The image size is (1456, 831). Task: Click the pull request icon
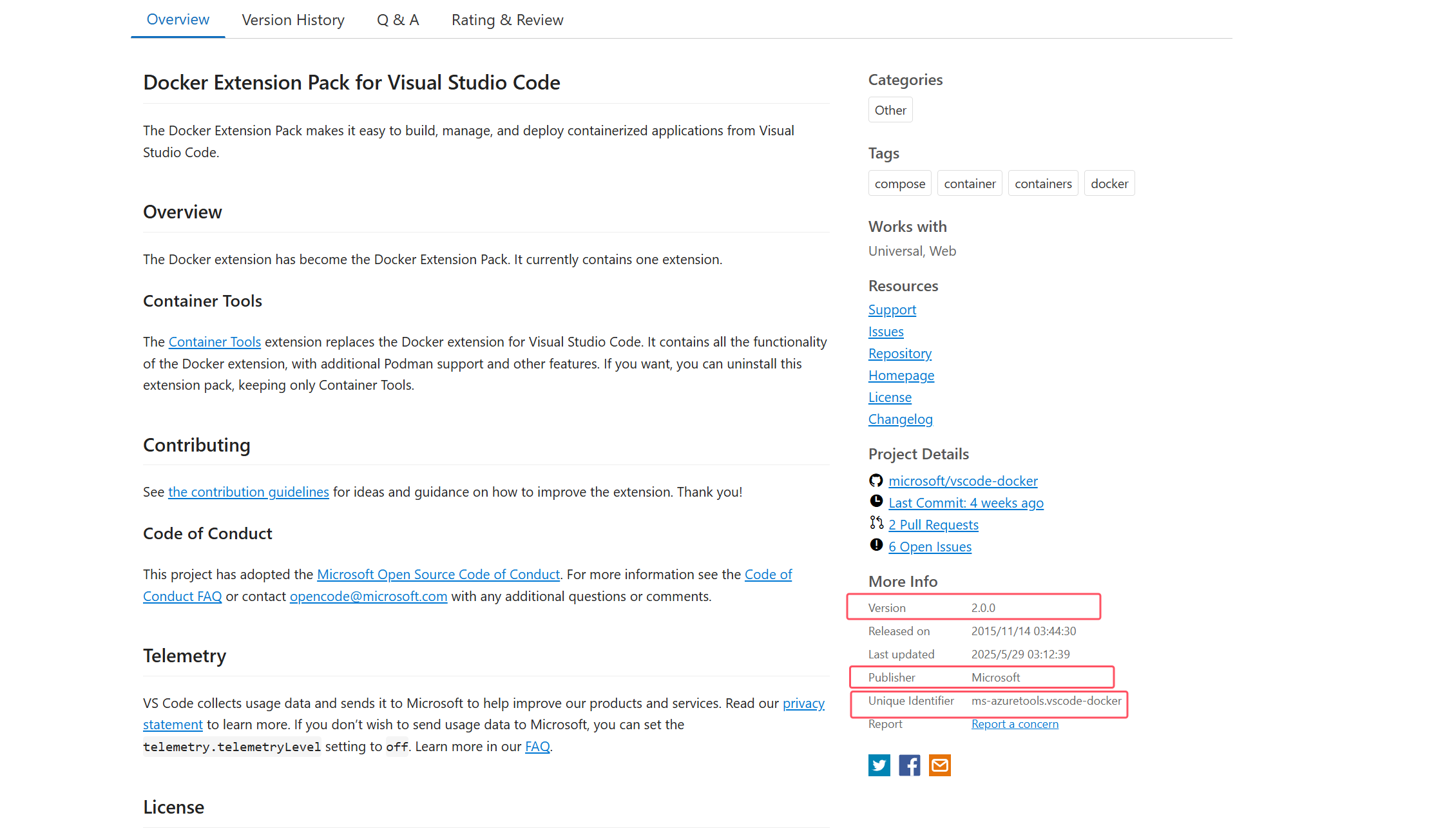[x=876, y=522]
